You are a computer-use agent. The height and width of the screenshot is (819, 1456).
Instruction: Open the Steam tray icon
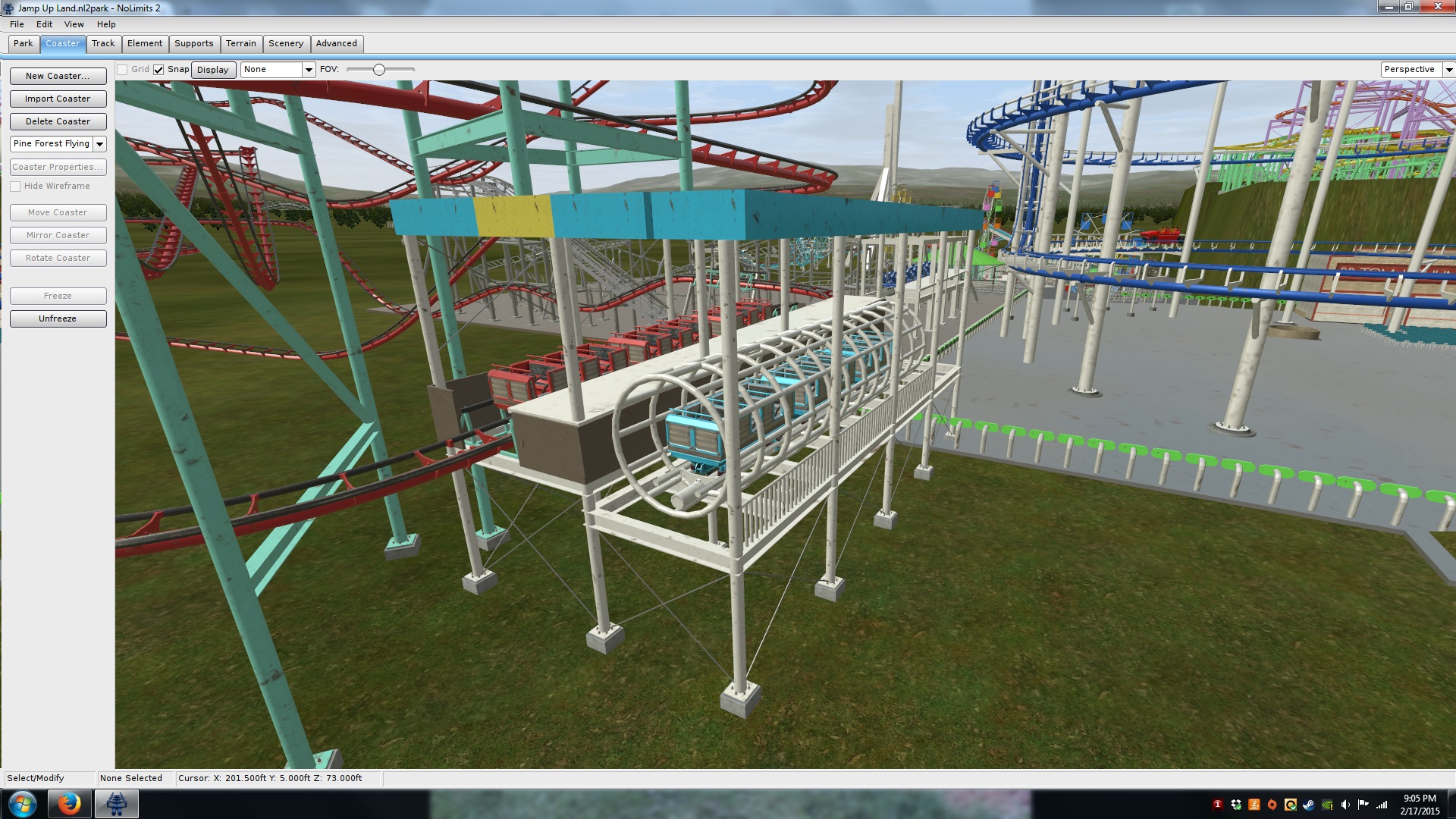(1309, 805)
